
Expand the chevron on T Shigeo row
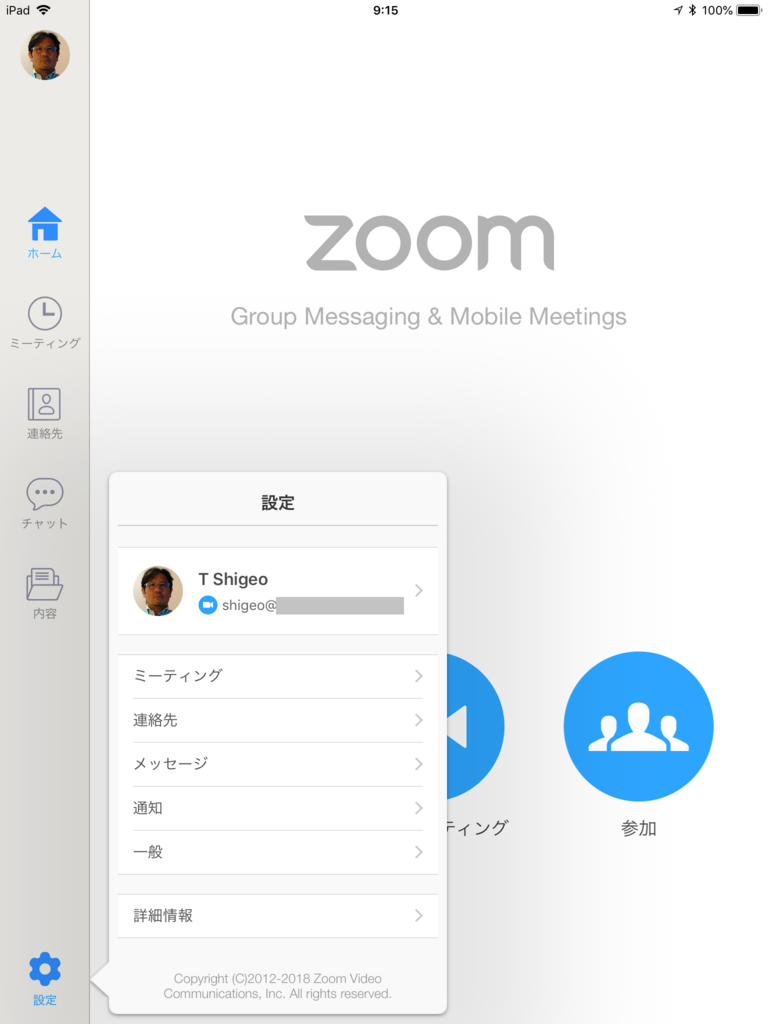point(419,591)
